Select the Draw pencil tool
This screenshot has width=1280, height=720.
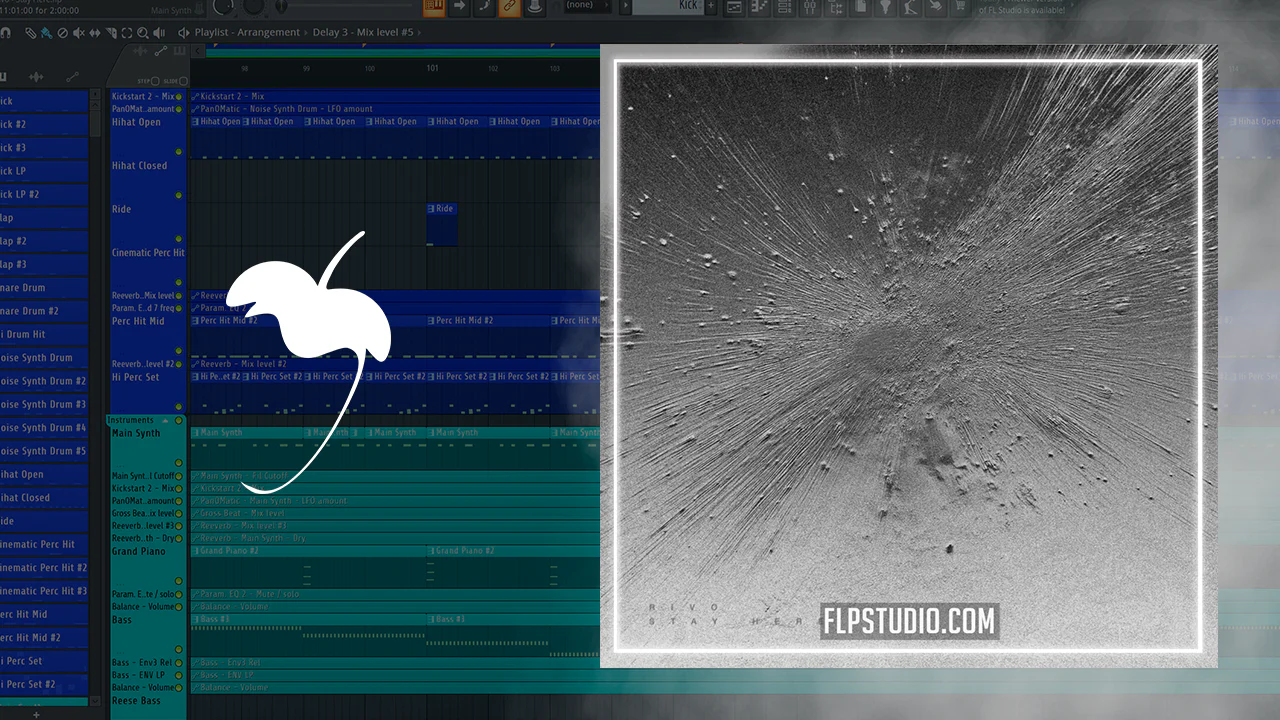click(31, 32)
